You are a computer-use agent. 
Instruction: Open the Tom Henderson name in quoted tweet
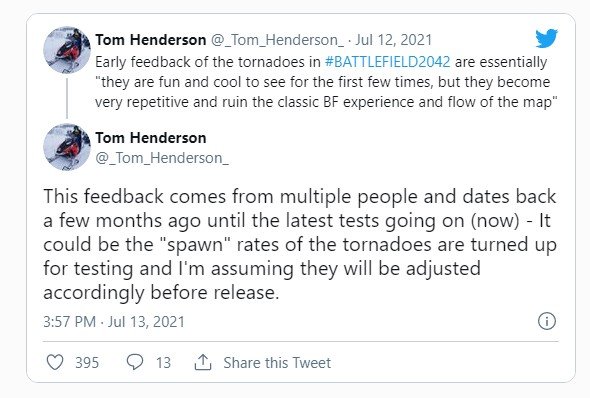[151, 39]
